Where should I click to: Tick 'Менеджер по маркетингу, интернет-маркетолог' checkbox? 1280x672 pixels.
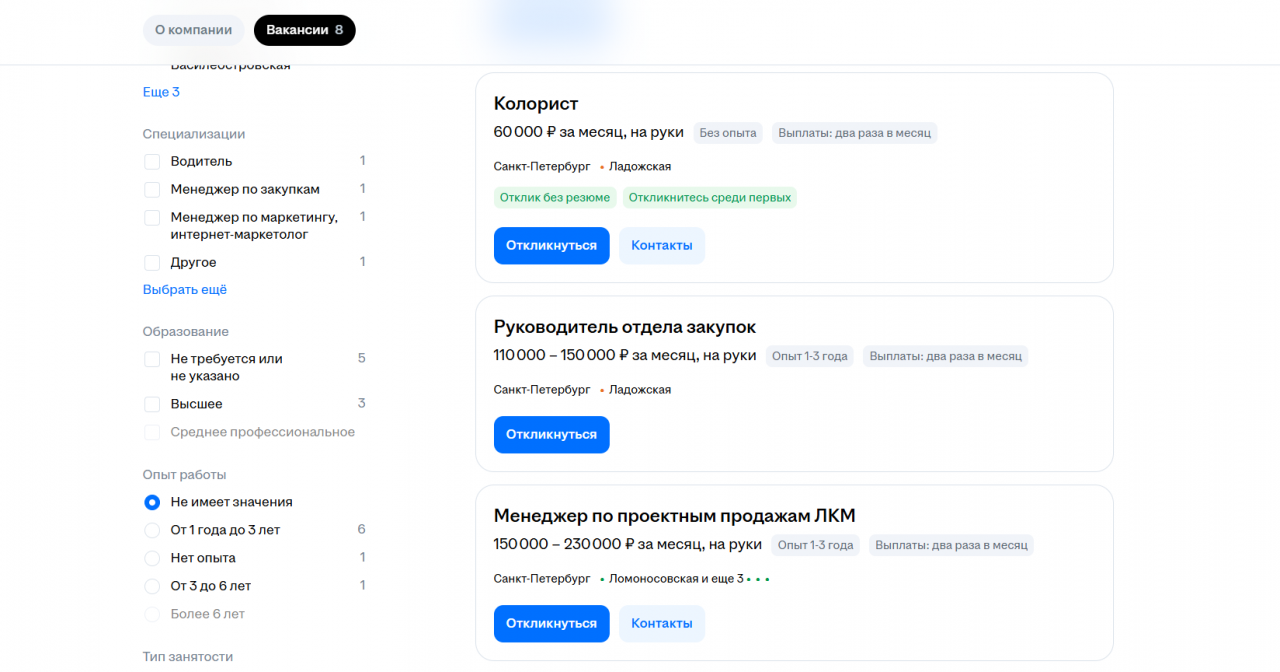coord(152,217)
